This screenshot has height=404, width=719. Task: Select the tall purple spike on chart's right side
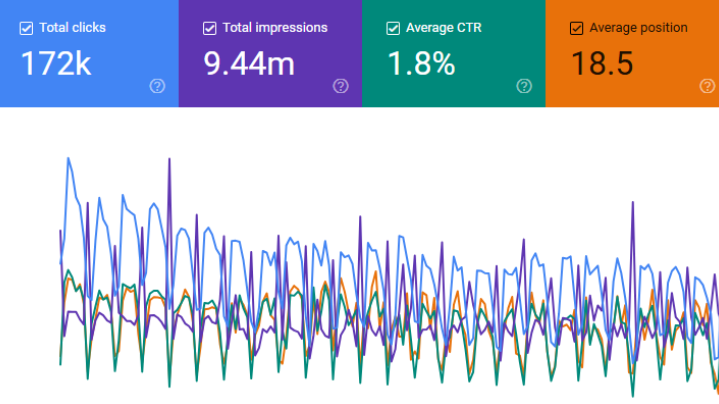(633, 204)
